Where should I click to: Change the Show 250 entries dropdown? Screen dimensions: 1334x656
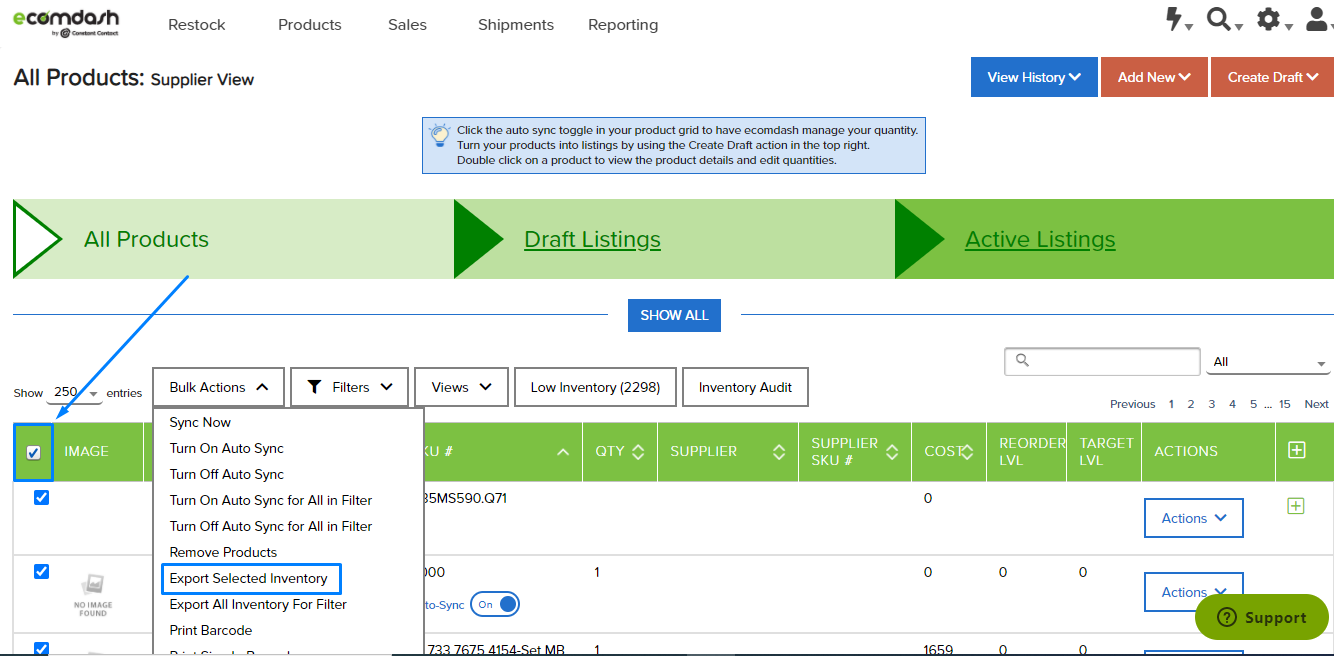(x=75, y=393)
